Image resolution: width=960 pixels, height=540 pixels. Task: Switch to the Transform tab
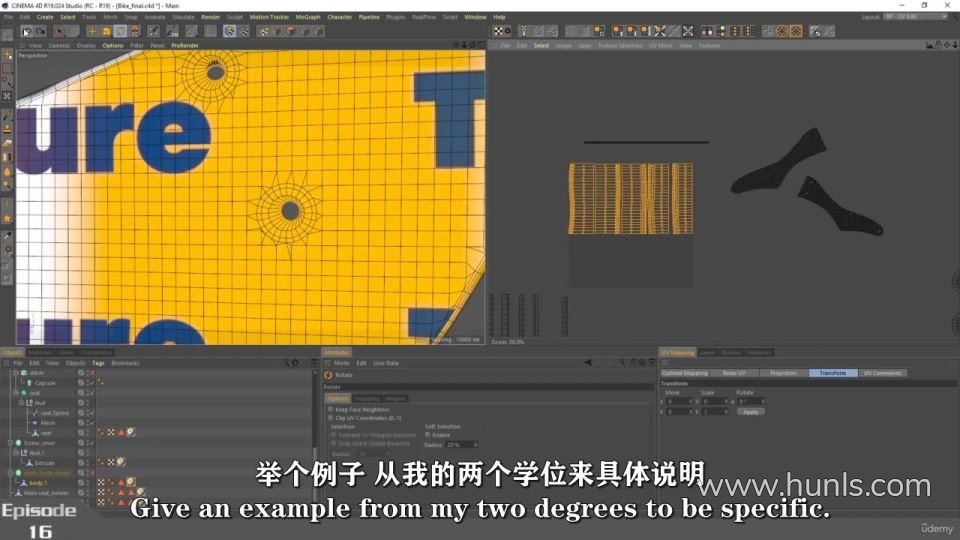tap(833, 373)
